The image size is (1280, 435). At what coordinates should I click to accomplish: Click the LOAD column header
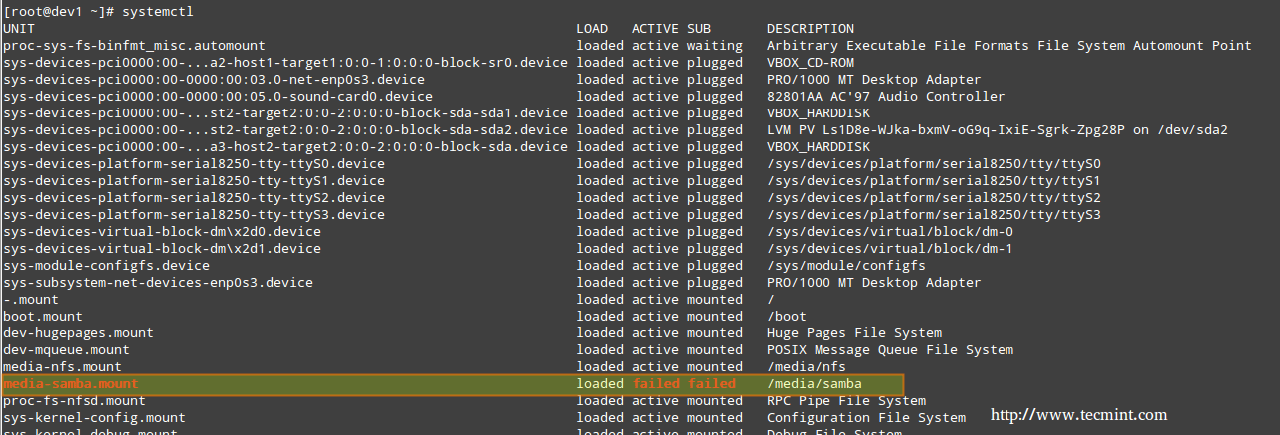592,29
